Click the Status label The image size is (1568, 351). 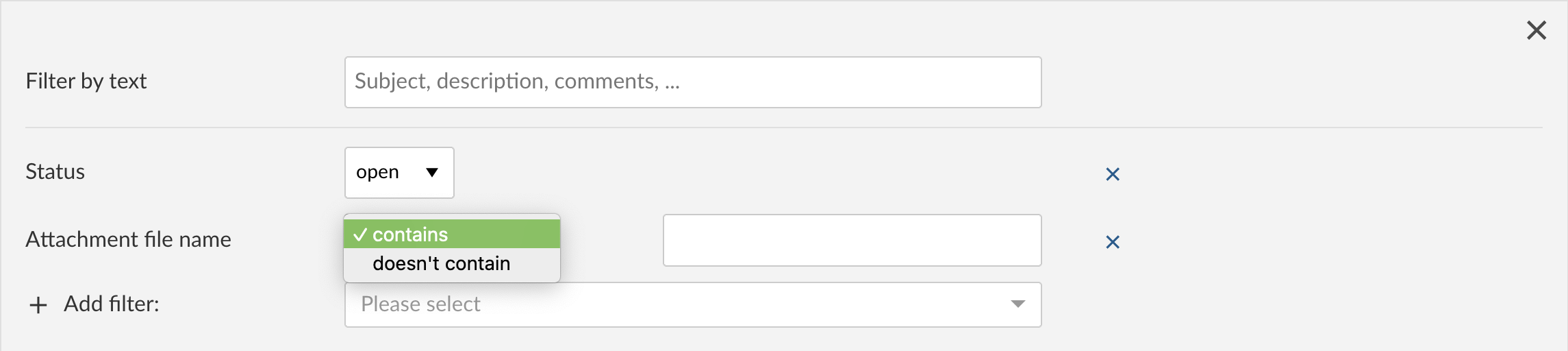point(55,171)
